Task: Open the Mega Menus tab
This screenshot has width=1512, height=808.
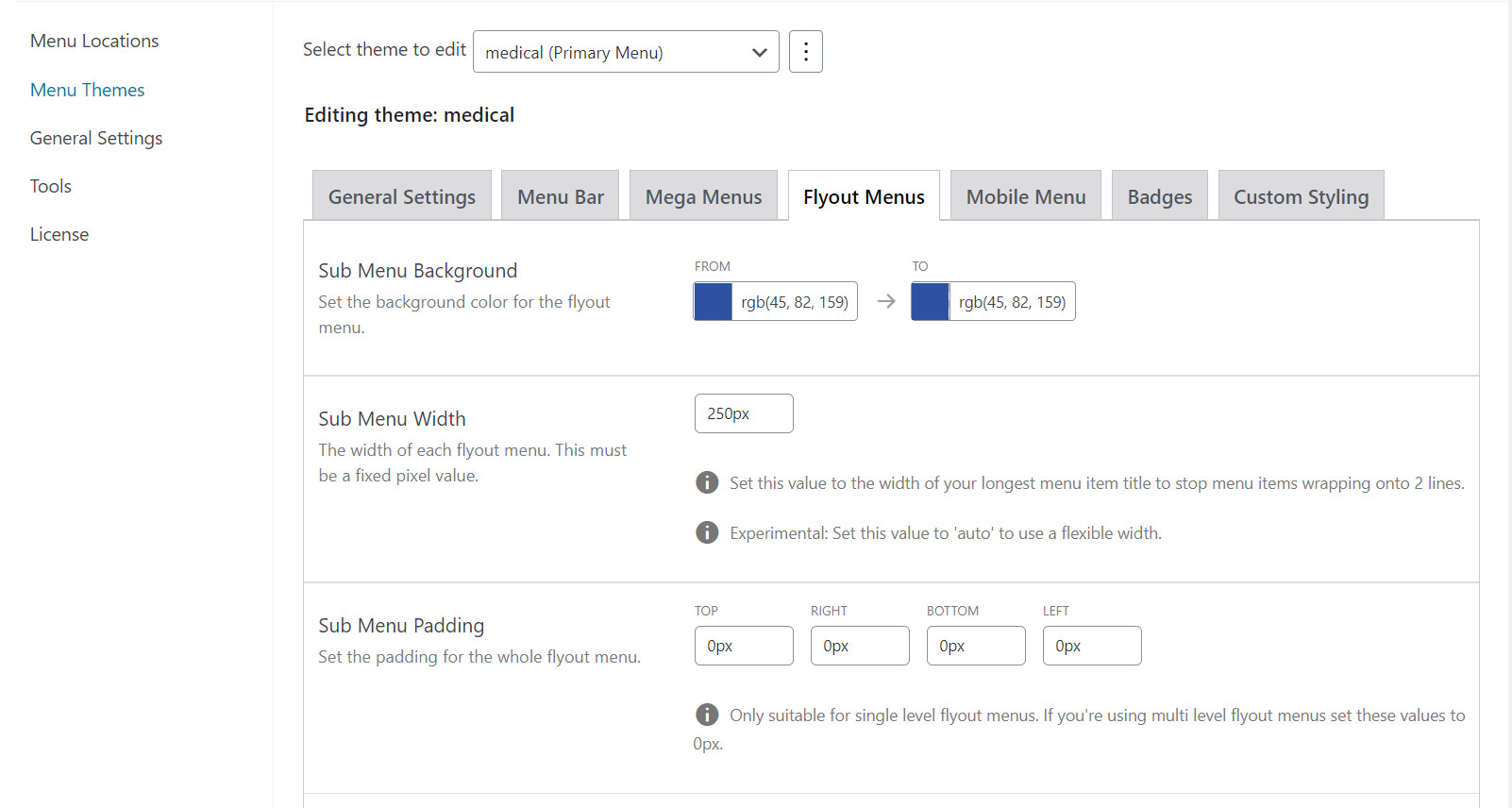Action: click(703, 195)
